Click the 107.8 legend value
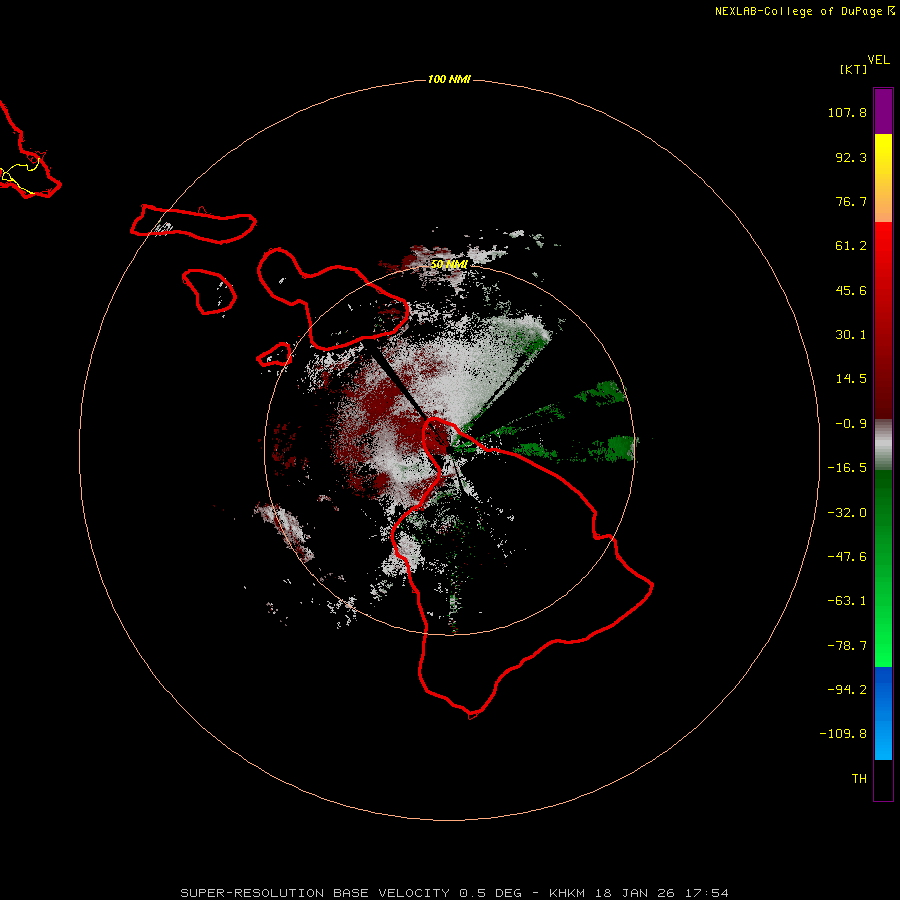Screen dimensions: 900x900 (x=847, y=112)
